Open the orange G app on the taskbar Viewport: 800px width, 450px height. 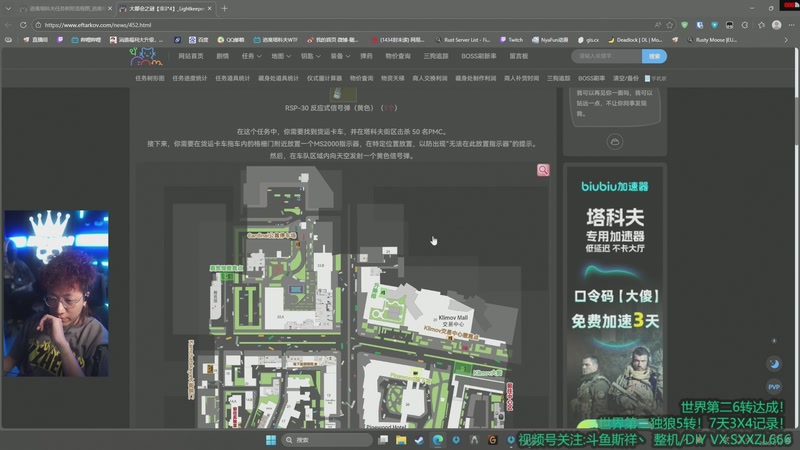coord(492,440)
